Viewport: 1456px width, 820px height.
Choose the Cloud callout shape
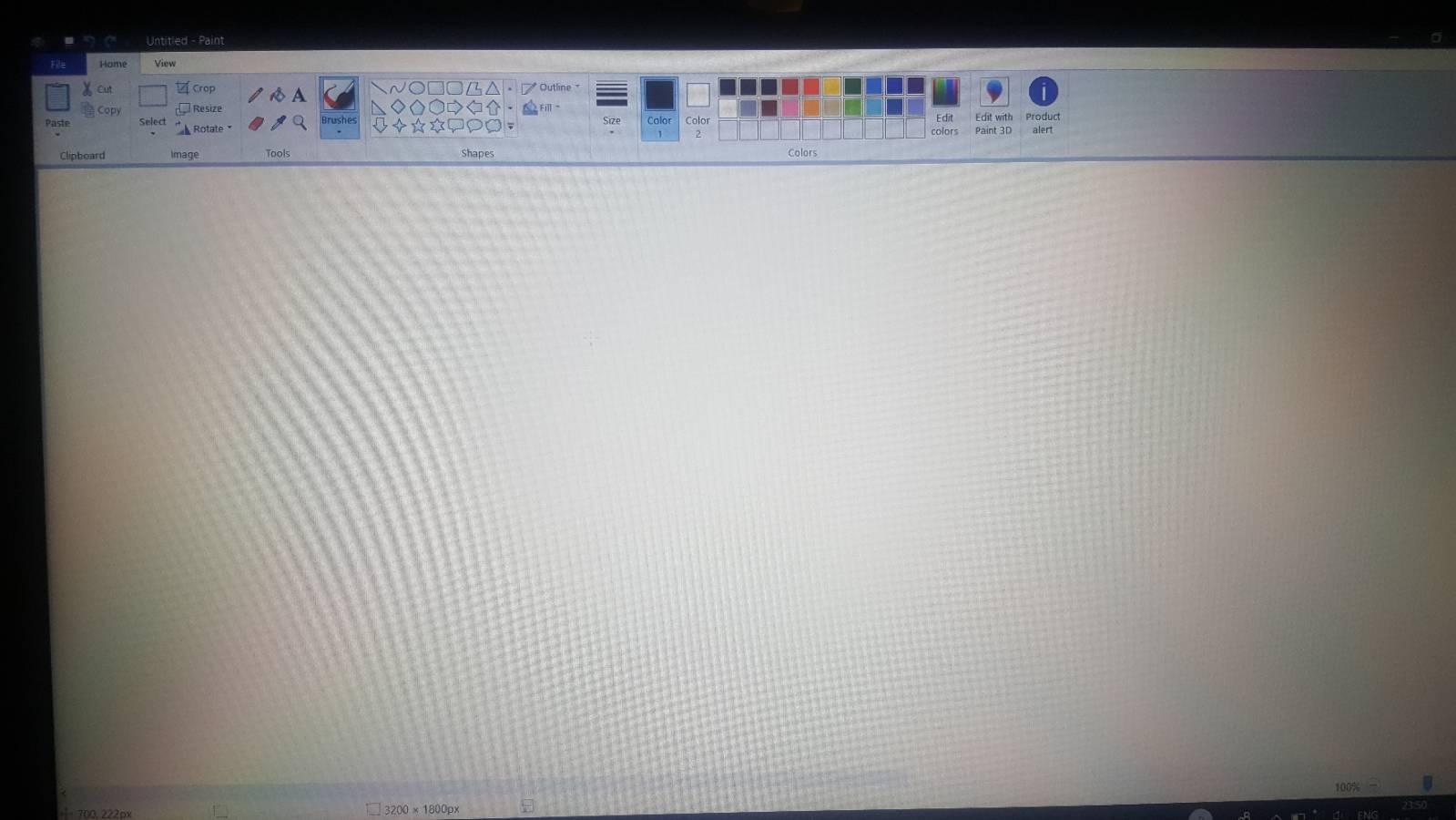(x=494, y=126)
